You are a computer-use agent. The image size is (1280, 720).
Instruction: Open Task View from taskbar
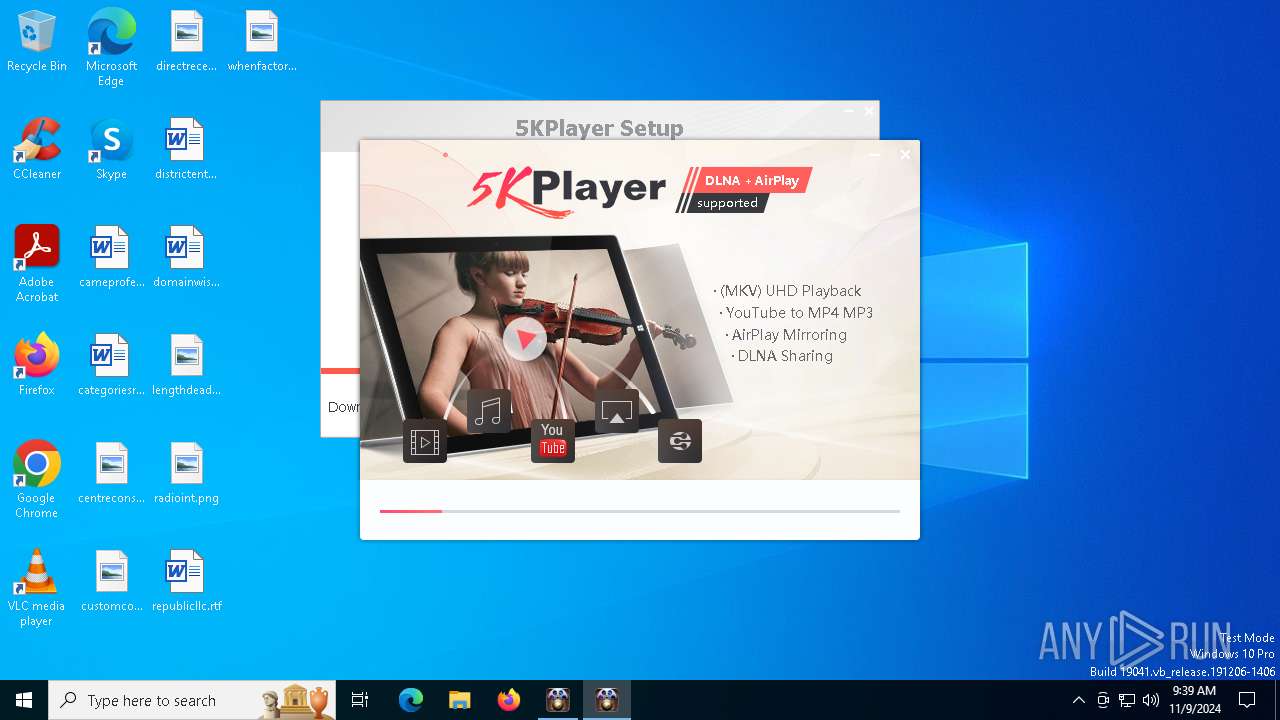(x=360, y=700)
